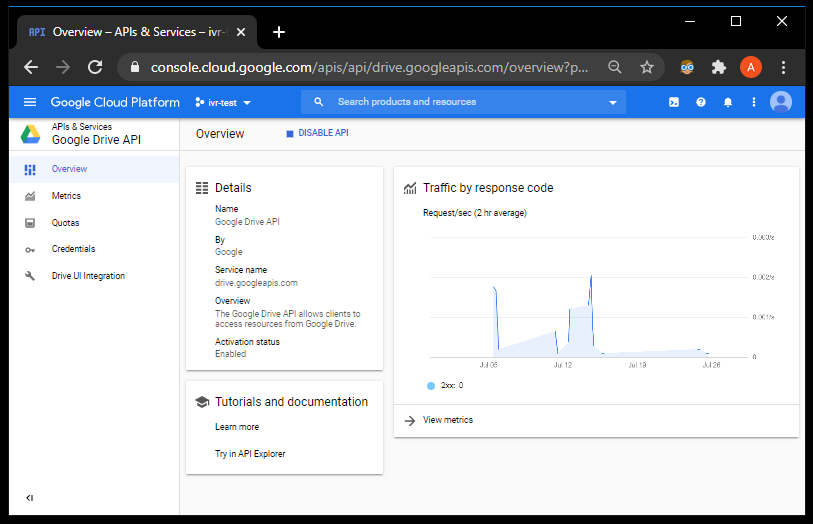This screenshot has height=524, width=813.
Task: Click the glasses-face extension icon
Action: tap(687, 67)
